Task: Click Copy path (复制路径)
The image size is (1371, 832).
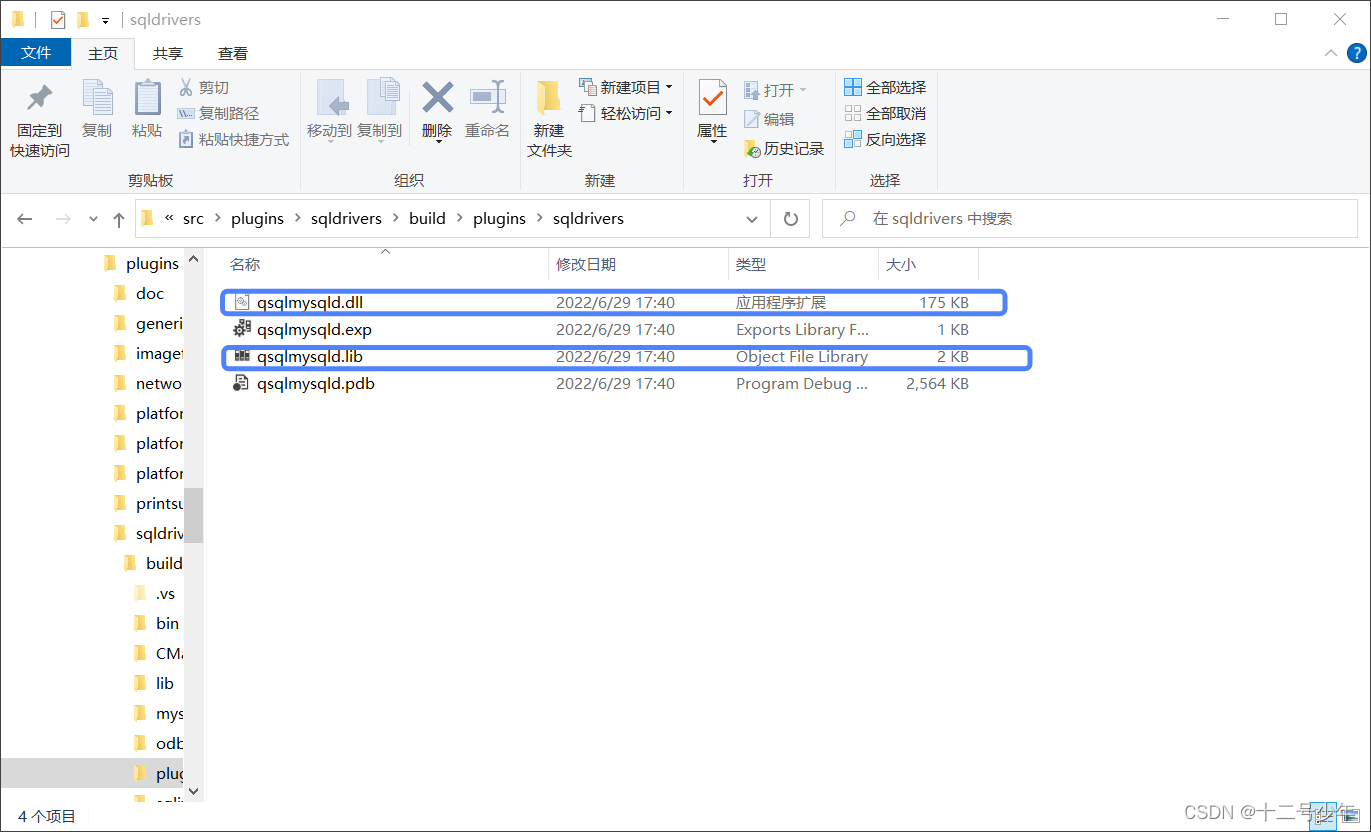Action: click(x=218, y=113)
